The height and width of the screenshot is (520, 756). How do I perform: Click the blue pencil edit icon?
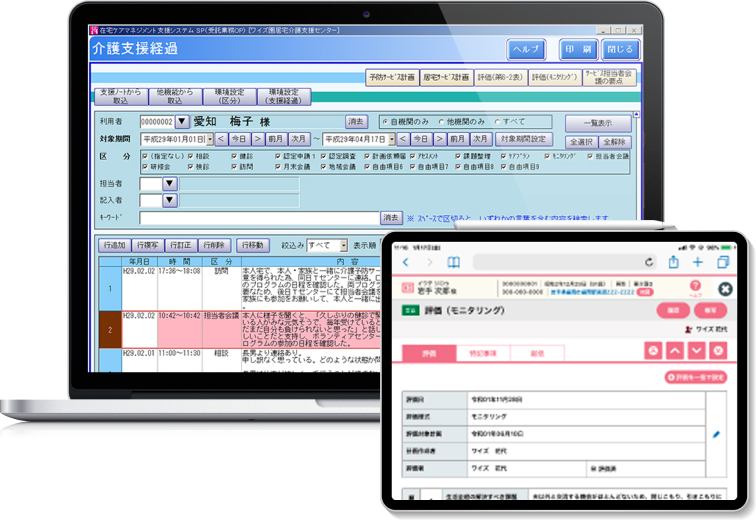click(x=716, y=434)
